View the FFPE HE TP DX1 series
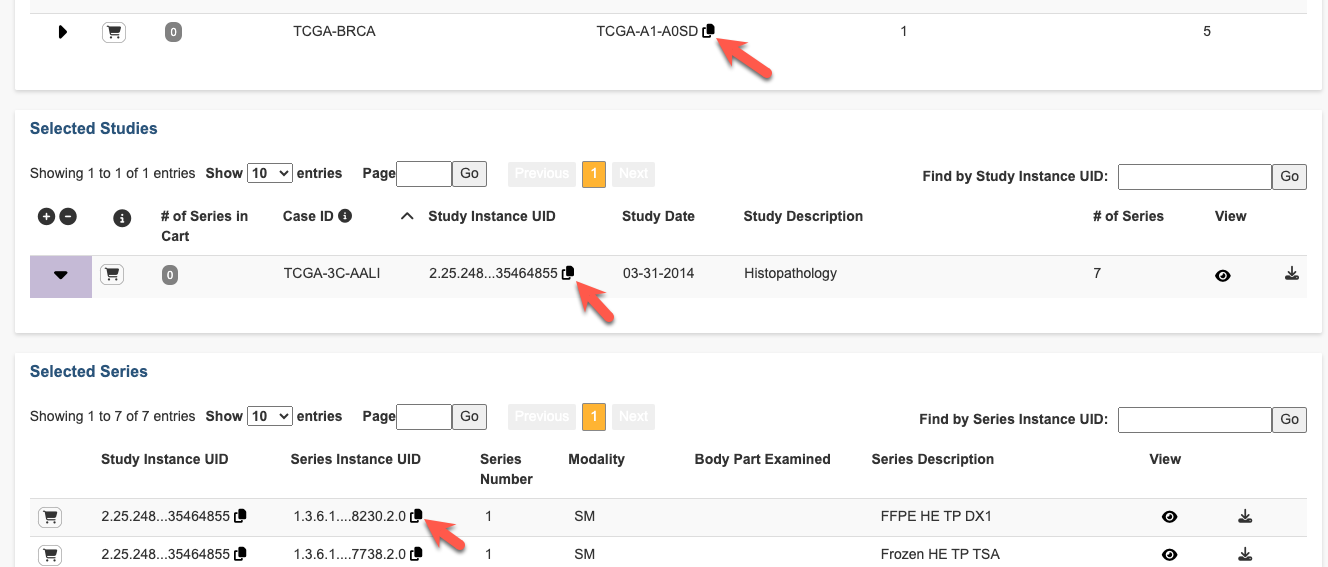 [1169, 517]
